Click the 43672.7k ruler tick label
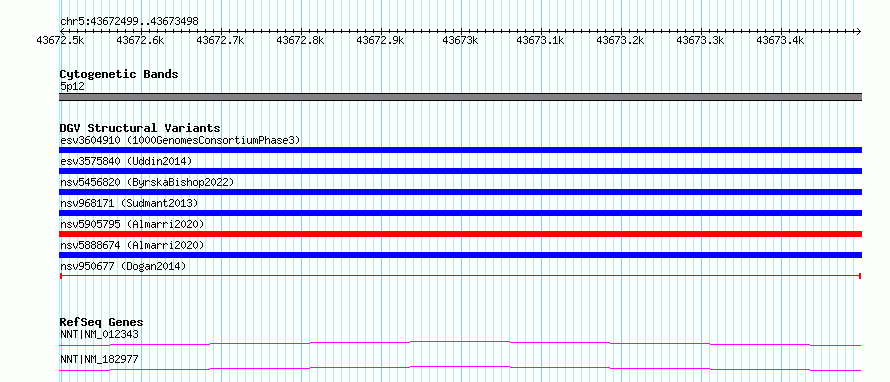The image size is (890, 382). (220, 40)
